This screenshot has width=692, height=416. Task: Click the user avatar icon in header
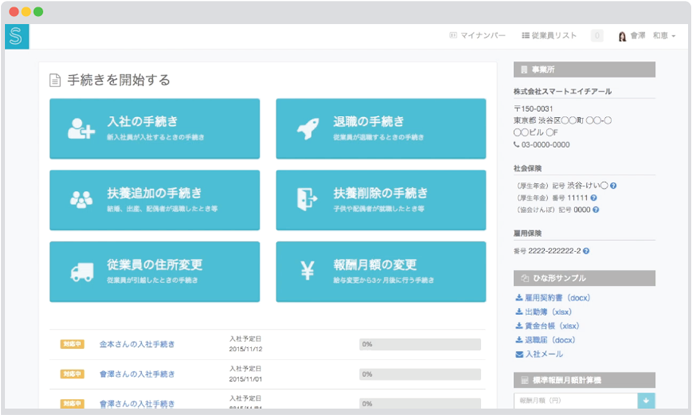coord(622,36)
